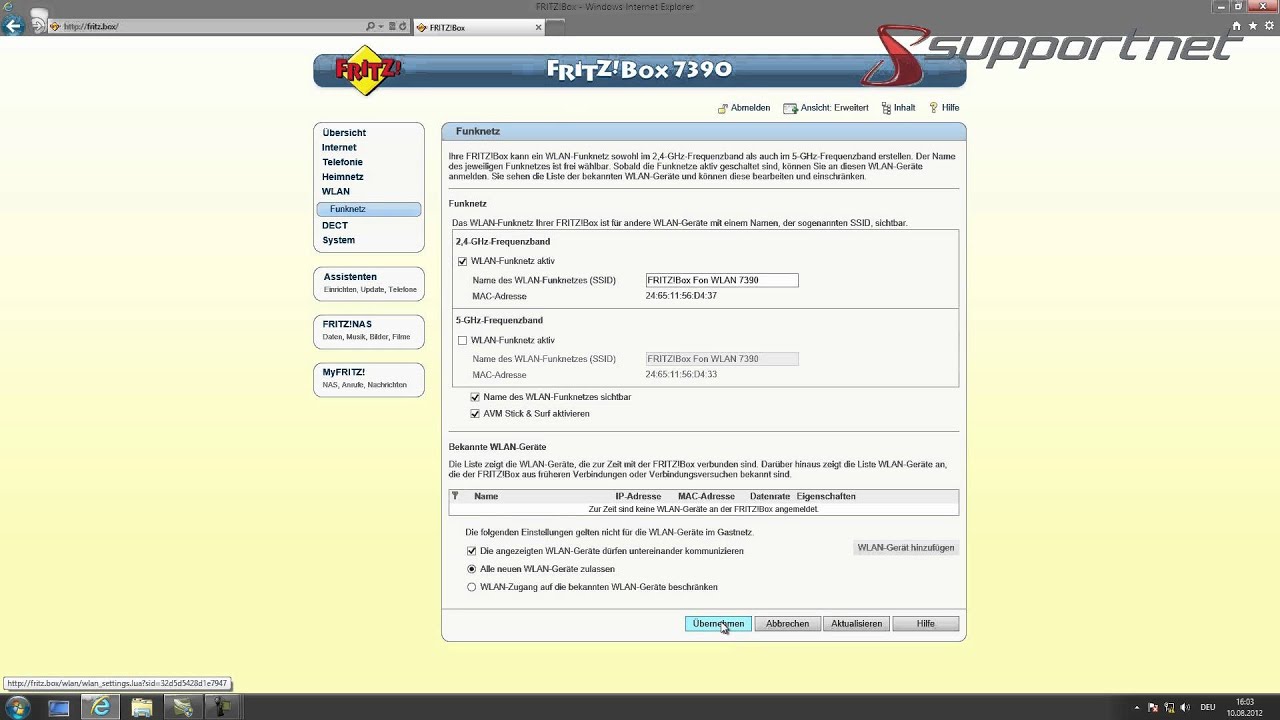Select WLAN-Zugang auf bekannte Geräte beschränken radio
The image size is (1280, 720).
(472, 587)
